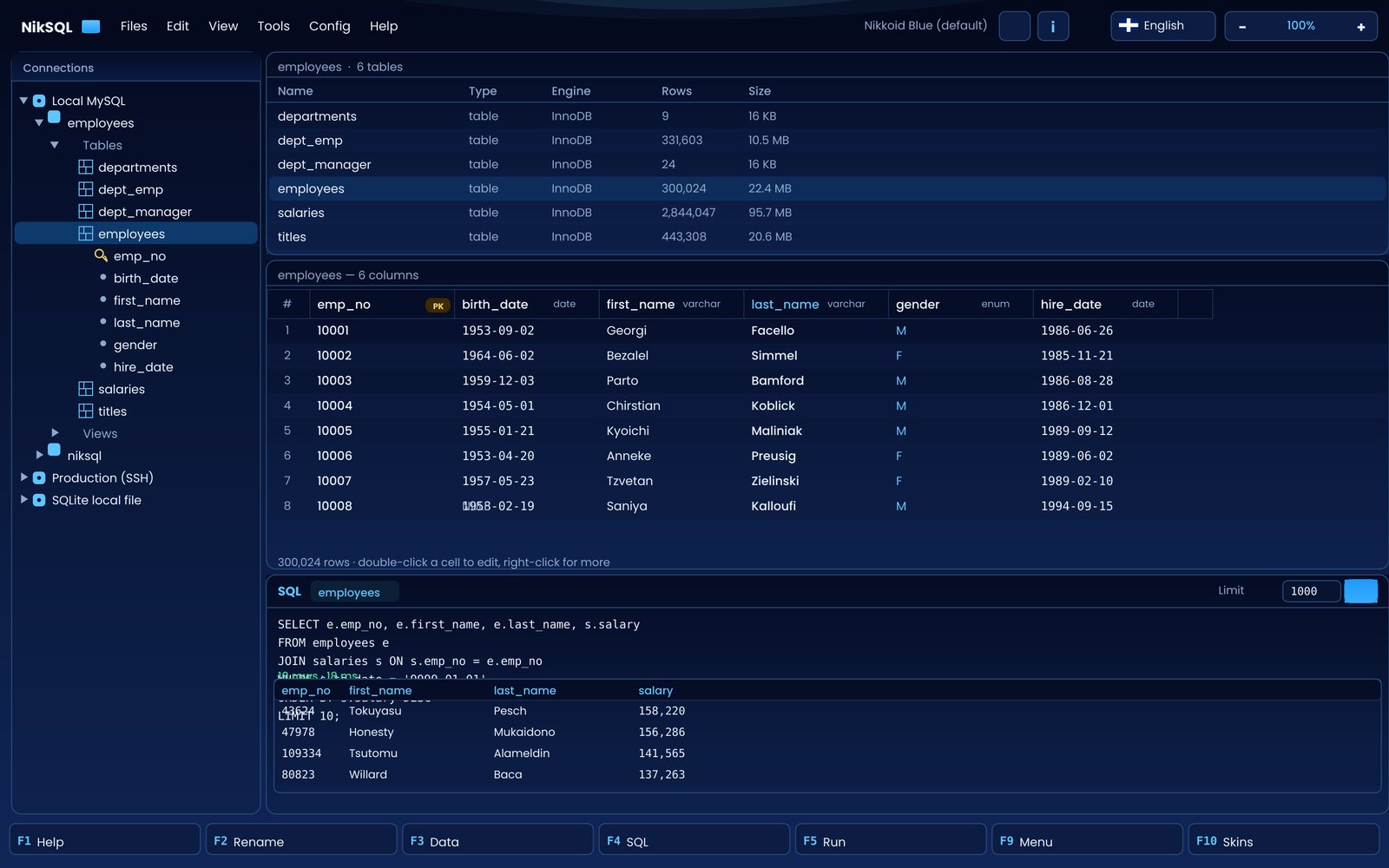Screen dimensions: 1389x868
Task: Click the emp_no primary key icon
Action: (x=101, y=255)
